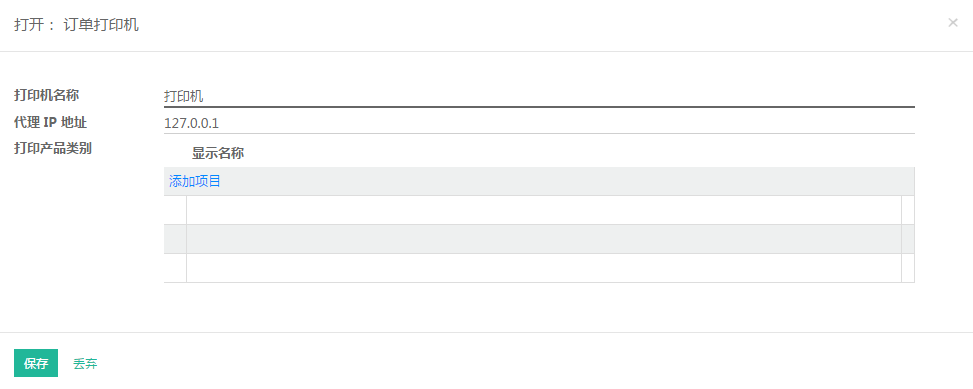This screenshot has height=389, width=973.
Task: Click the narrow right cell of the first empty row
Action: tap(908, 210)
